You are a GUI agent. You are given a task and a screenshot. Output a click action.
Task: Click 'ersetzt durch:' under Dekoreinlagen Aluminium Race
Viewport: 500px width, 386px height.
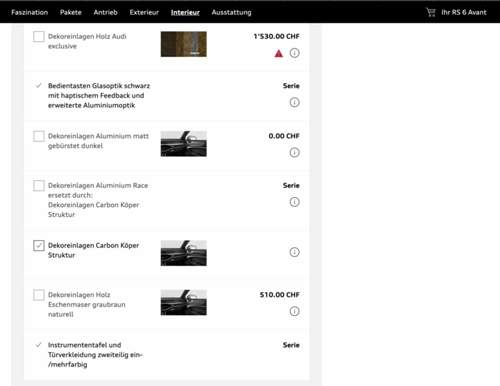(x=70, y=195)
